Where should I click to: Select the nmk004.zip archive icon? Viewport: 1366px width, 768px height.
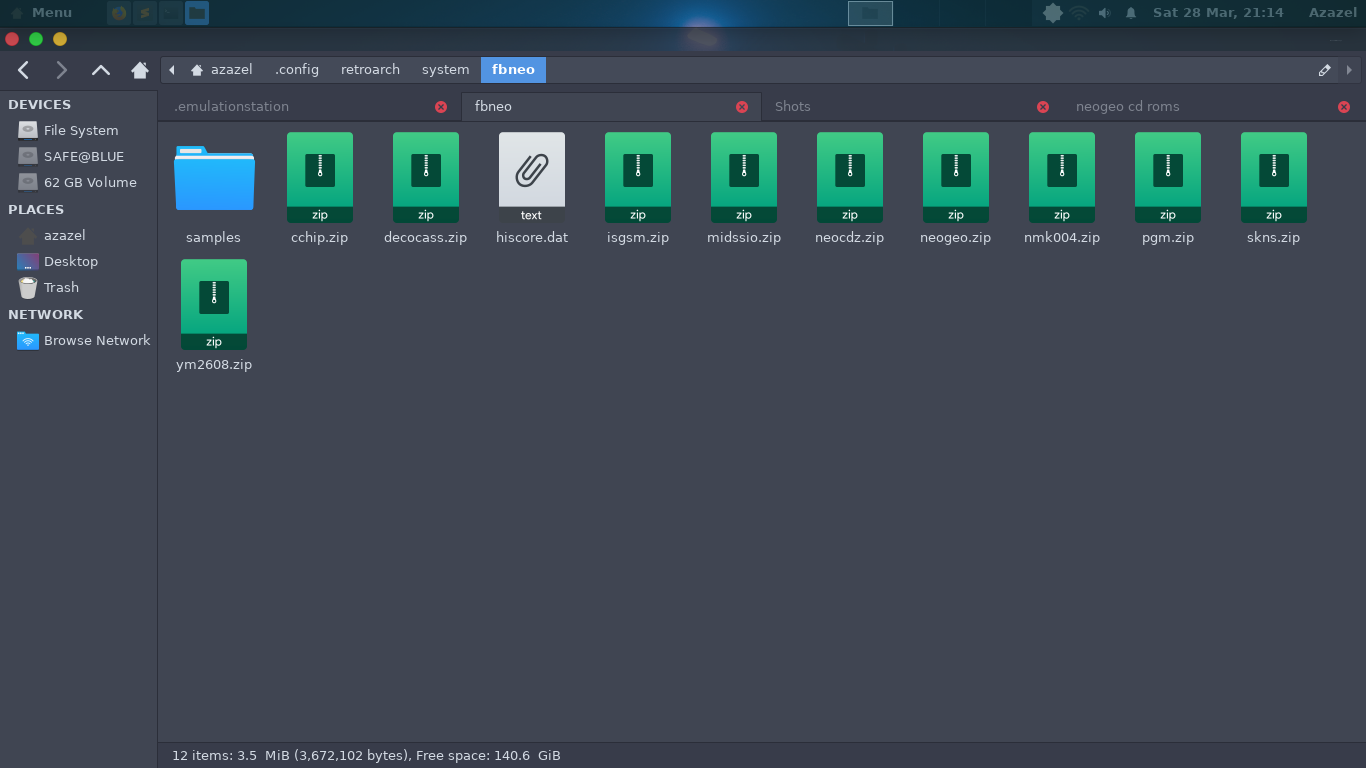pyautogui.click(x=1062, y=177)
